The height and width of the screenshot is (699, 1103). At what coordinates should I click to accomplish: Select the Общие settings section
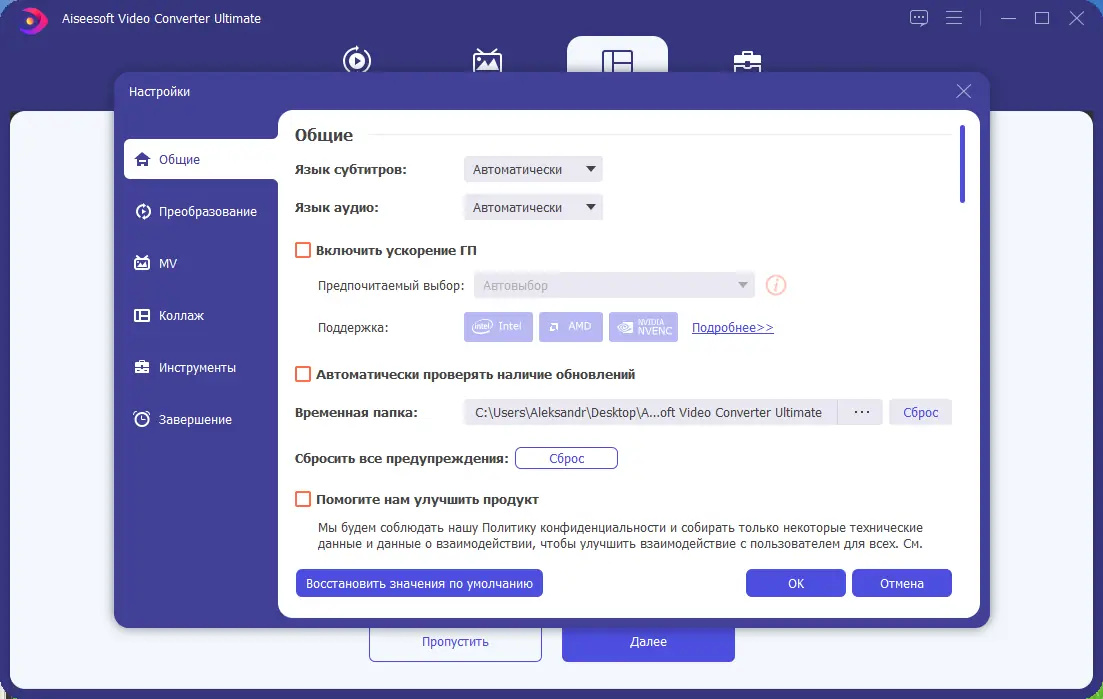pyautogui.click(x=200, y=160)
